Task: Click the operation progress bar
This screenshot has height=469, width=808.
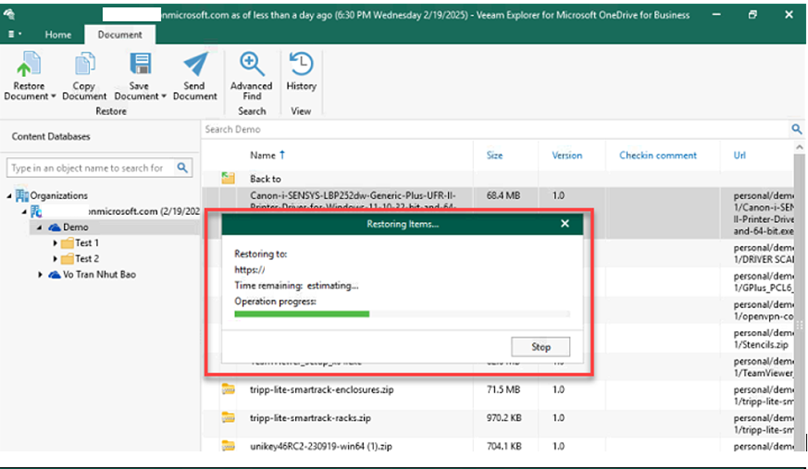Action: 401,313
